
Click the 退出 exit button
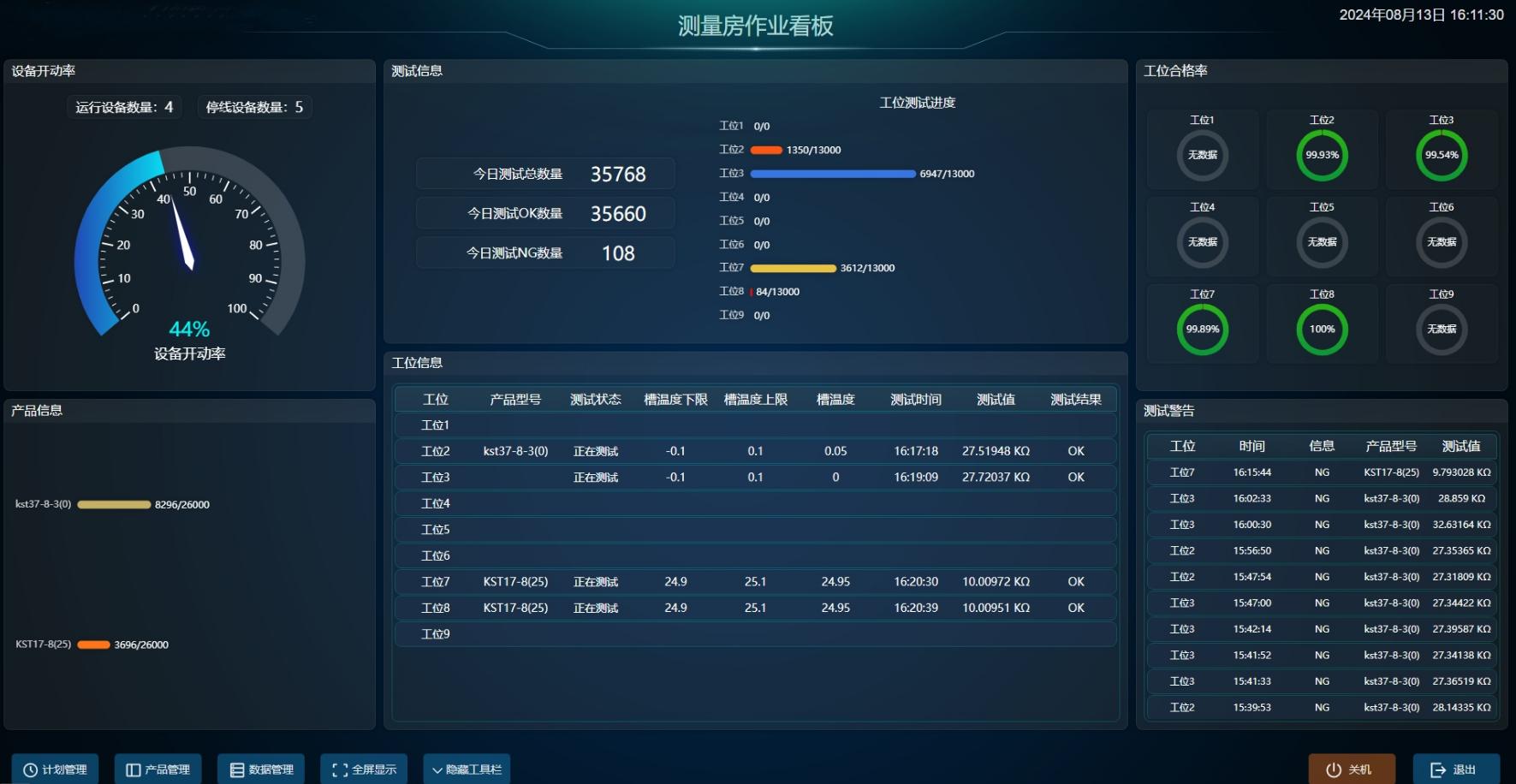coord(1455,769)
